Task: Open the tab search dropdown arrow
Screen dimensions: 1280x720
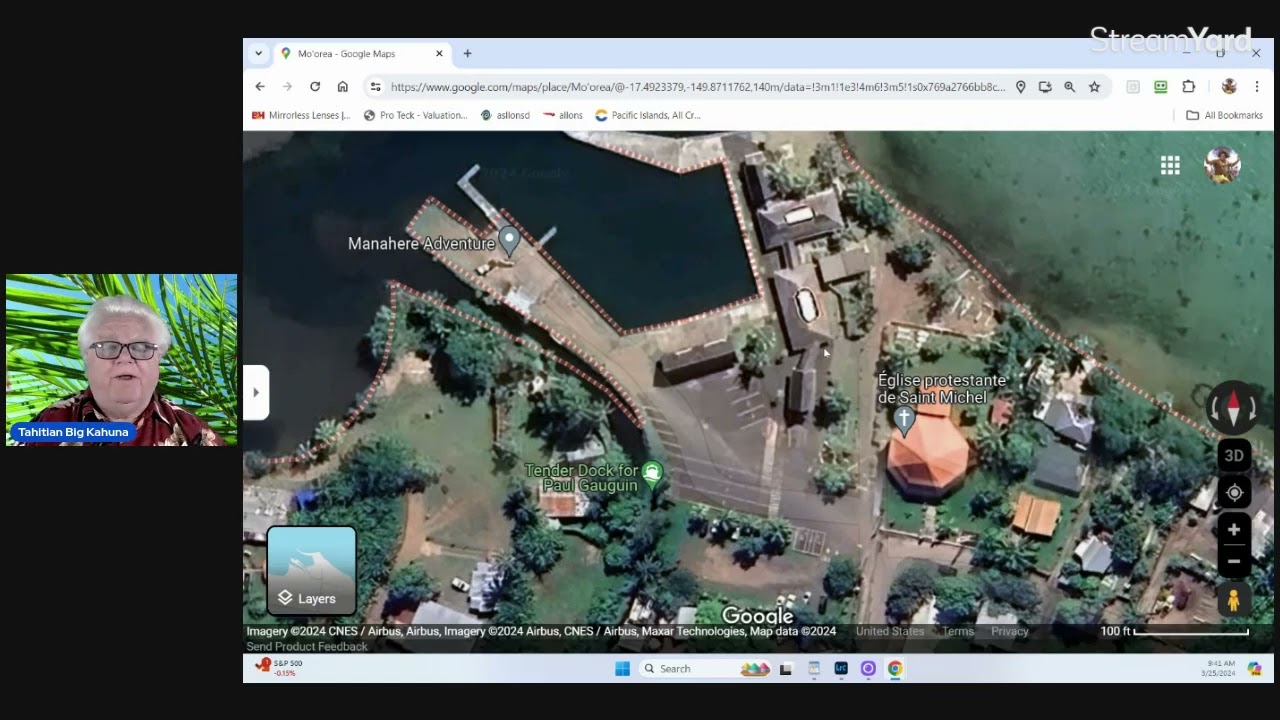Action: point(259,54)
